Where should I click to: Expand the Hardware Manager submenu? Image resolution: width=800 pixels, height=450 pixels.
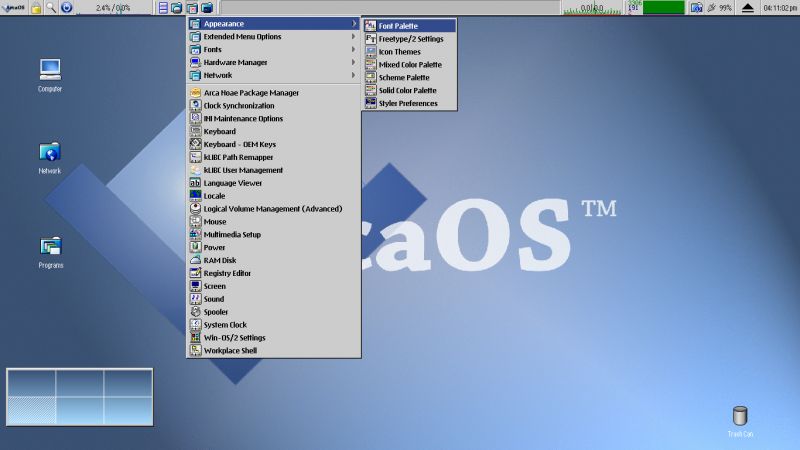click(x=273, y=62)
